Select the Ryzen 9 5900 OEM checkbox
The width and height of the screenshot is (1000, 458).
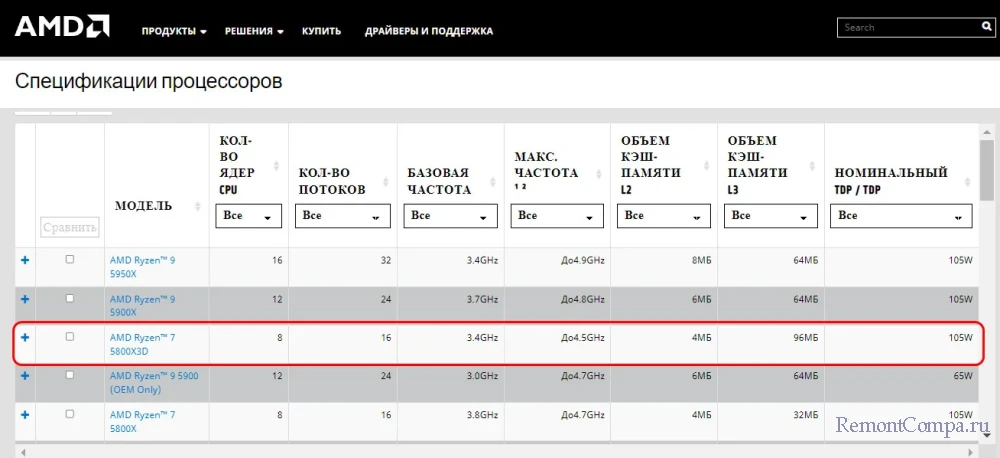point(70,375)
